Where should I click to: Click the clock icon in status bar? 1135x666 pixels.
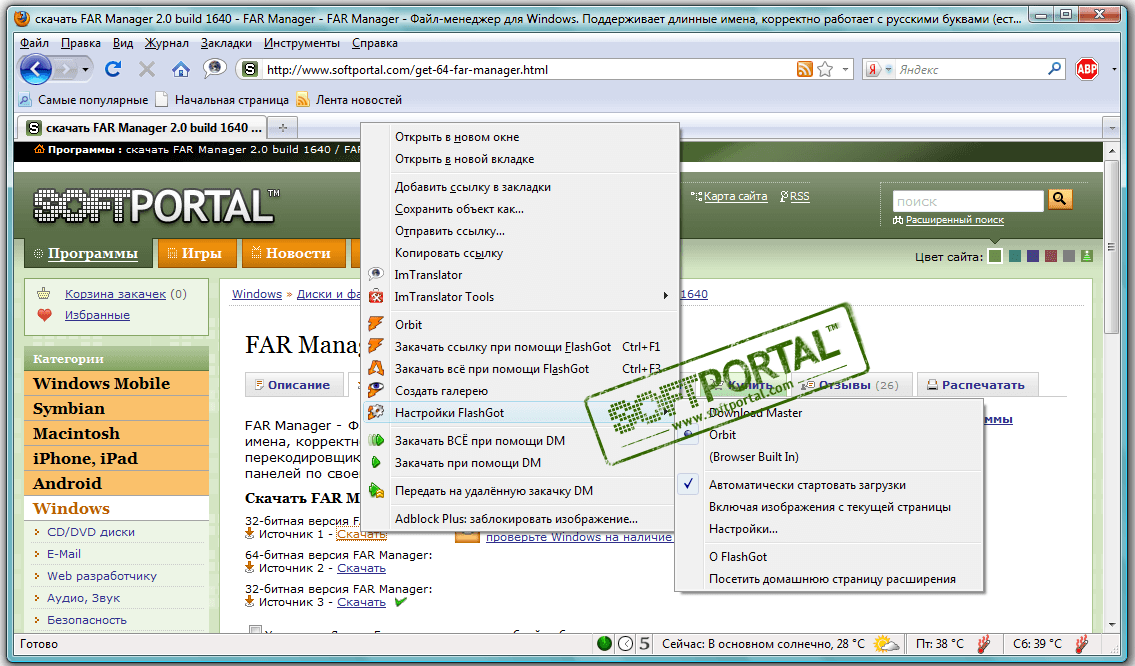click(x=626, y=644)
